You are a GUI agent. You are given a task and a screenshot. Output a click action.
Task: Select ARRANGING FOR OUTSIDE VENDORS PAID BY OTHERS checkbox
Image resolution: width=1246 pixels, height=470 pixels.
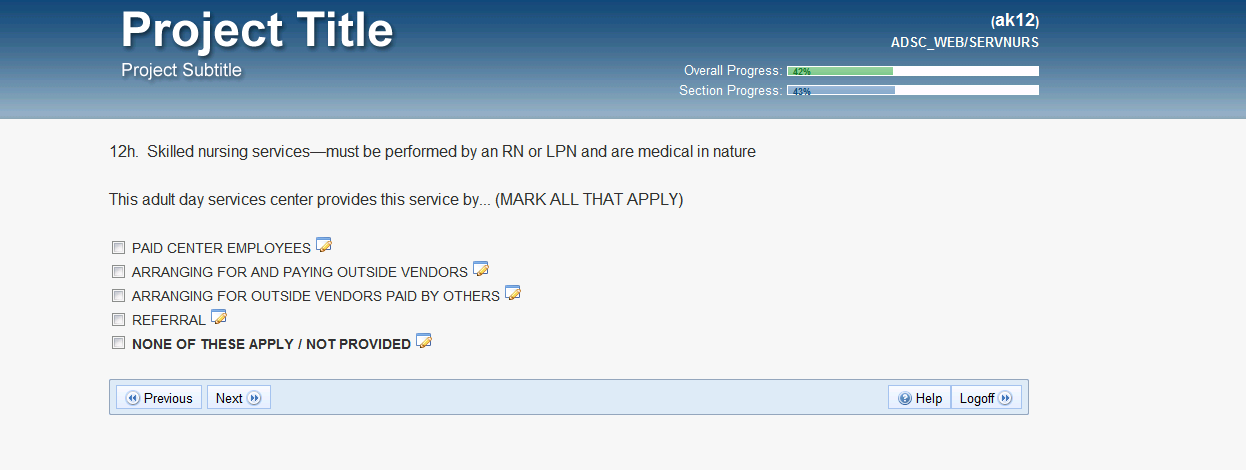click(x=118, y=296)
